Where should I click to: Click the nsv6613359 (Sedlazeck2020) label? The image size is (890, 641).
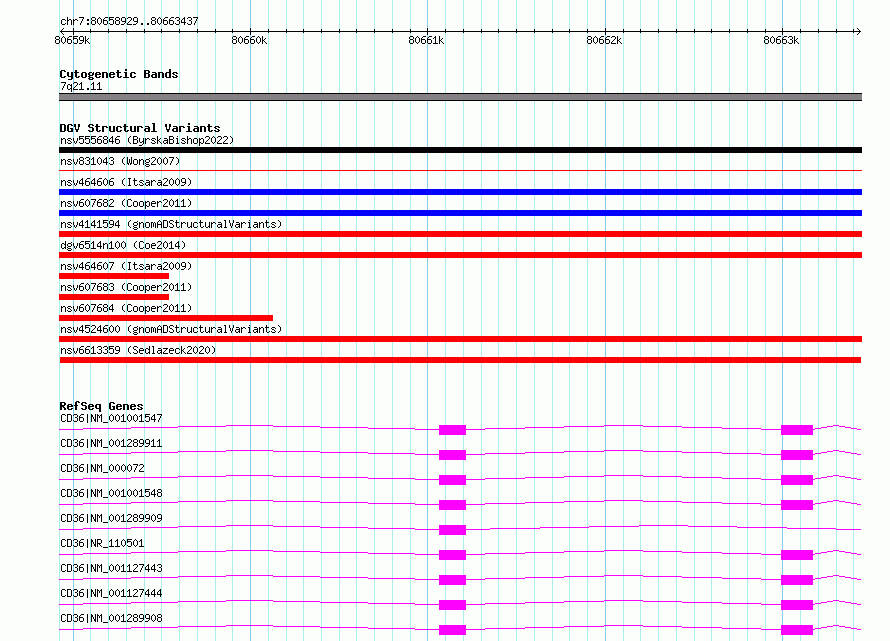click(138, 350)
